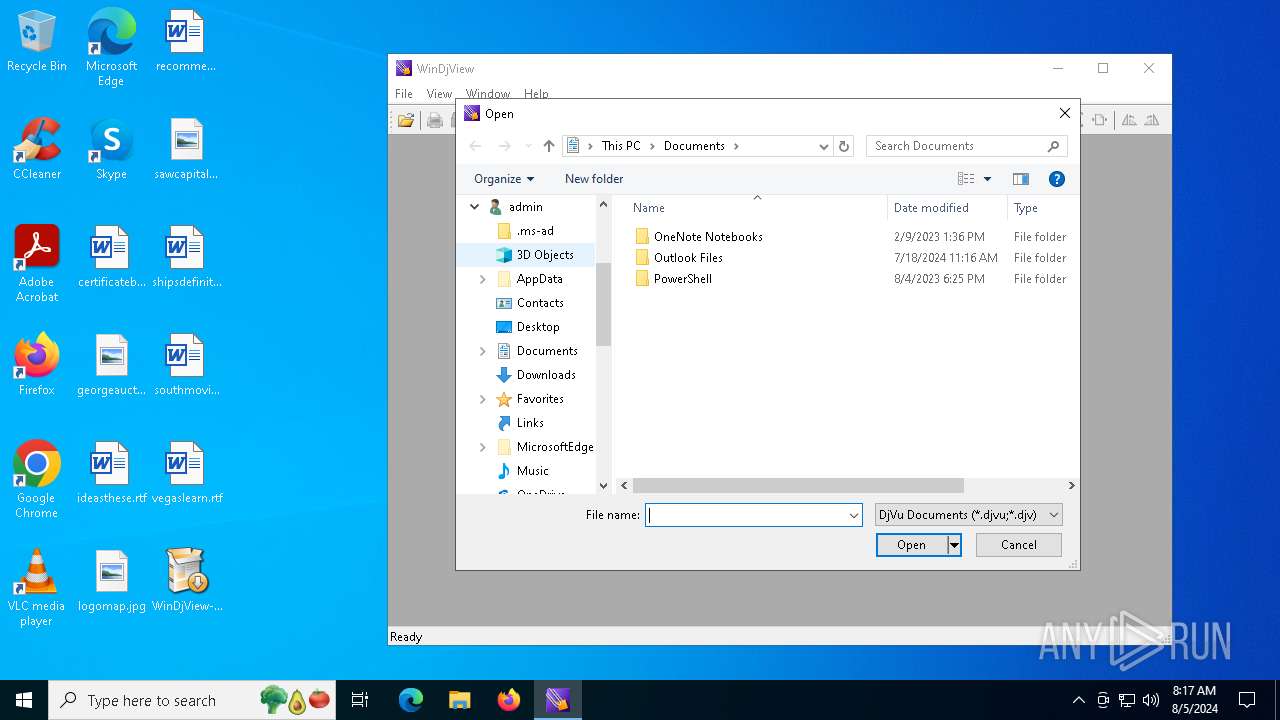This screenshot has width=1280, height=720.
Task: Select the Adobe Acrobat desktop icon
Action: pyautogui.click(x=37, y=264)
